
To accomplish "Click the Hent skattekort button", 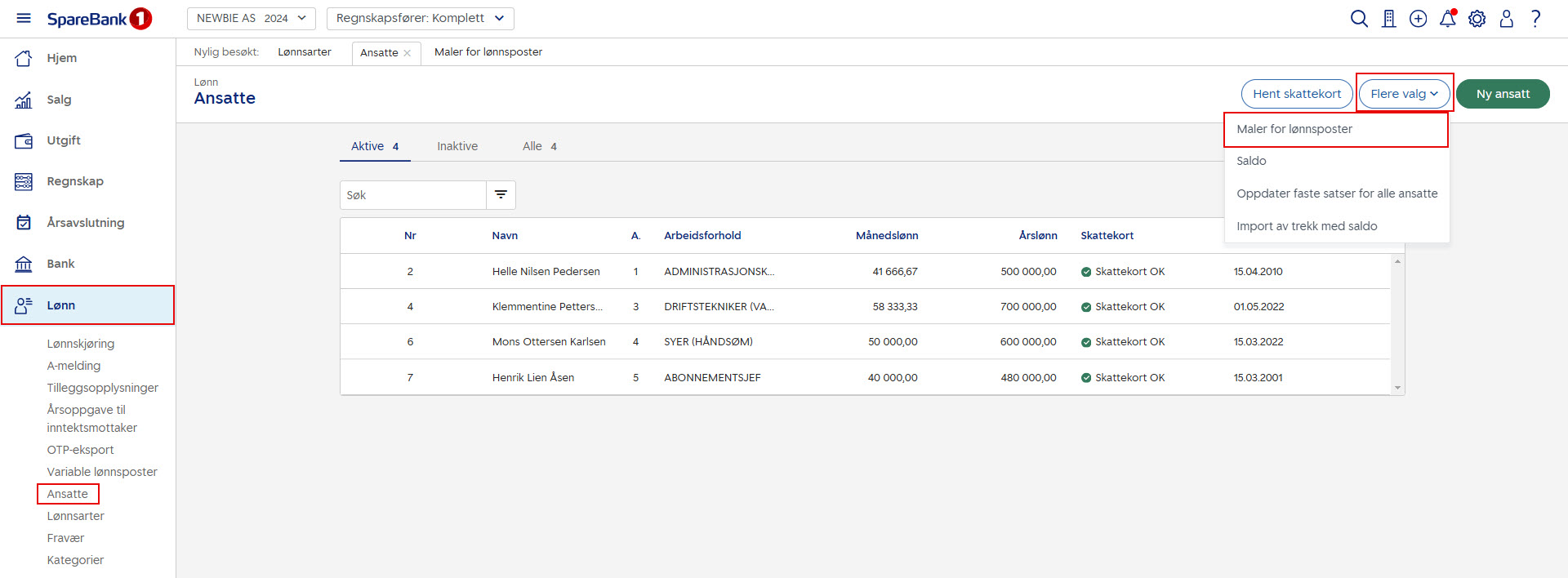I will coord(1296,94).
